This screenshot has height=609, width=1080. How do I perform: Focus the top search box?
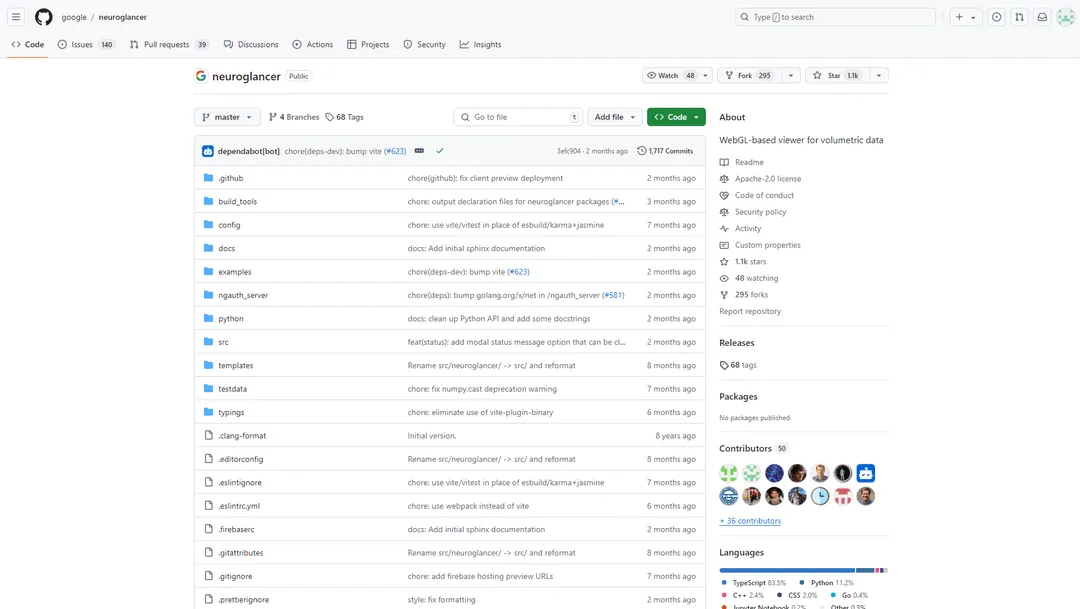[x=835, y=17]
